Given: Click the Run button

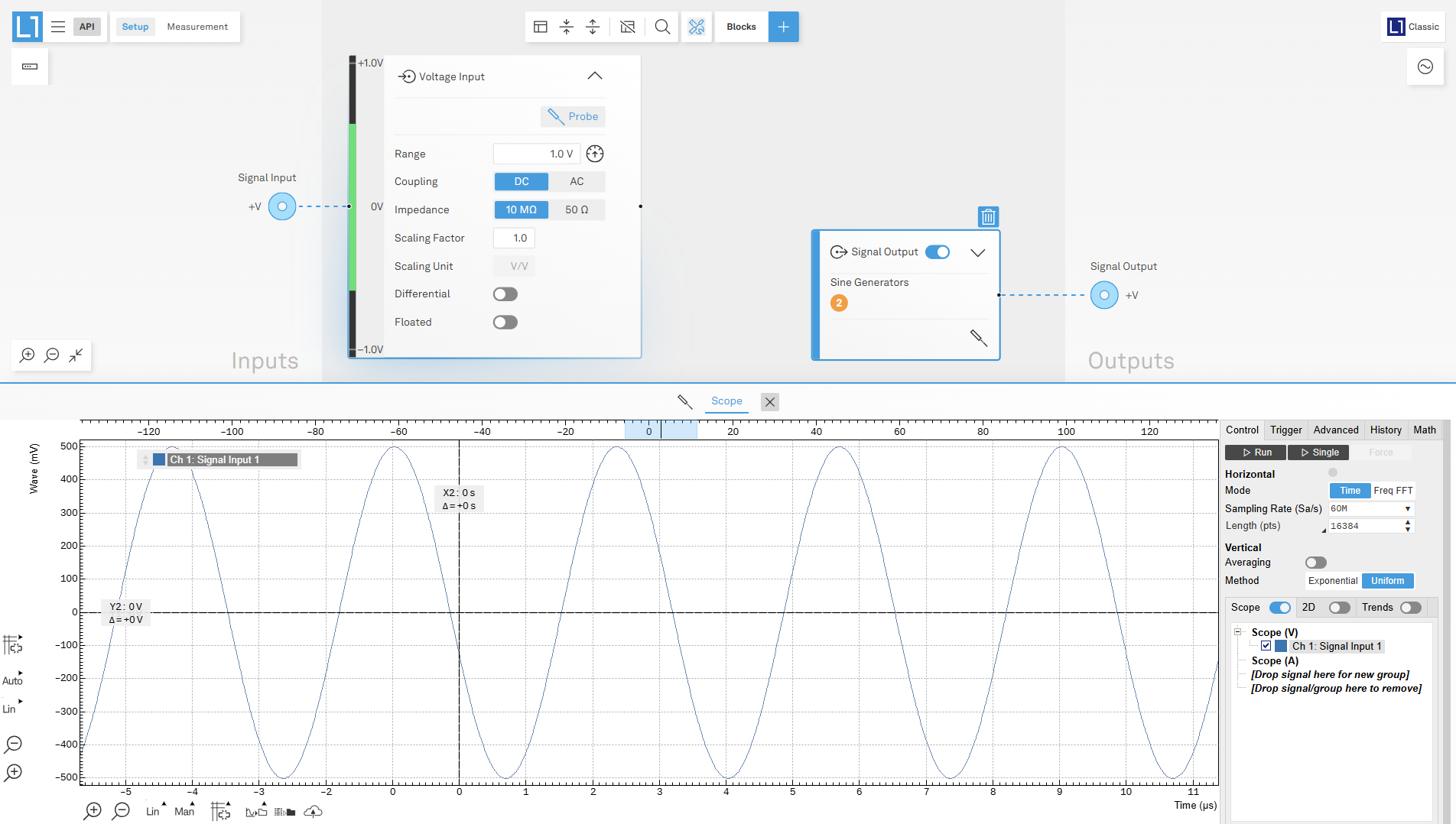Looking at the screenshot, I should (x=1256, y=453).
